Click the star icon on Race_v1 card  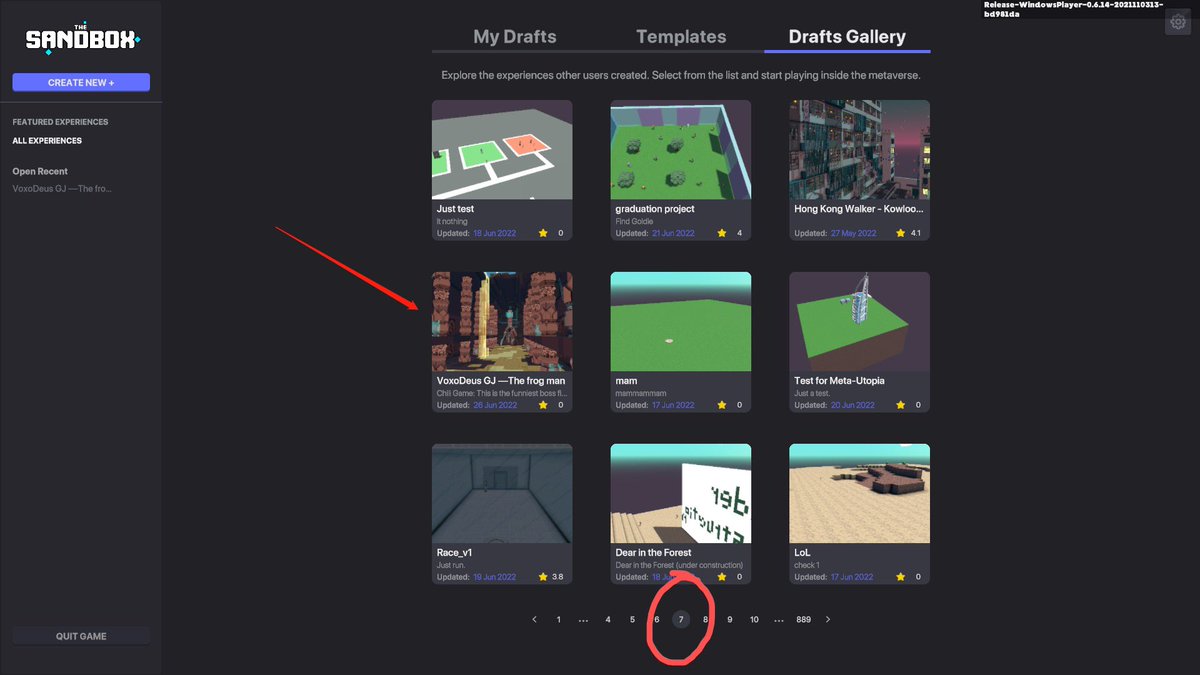point(543,577)
